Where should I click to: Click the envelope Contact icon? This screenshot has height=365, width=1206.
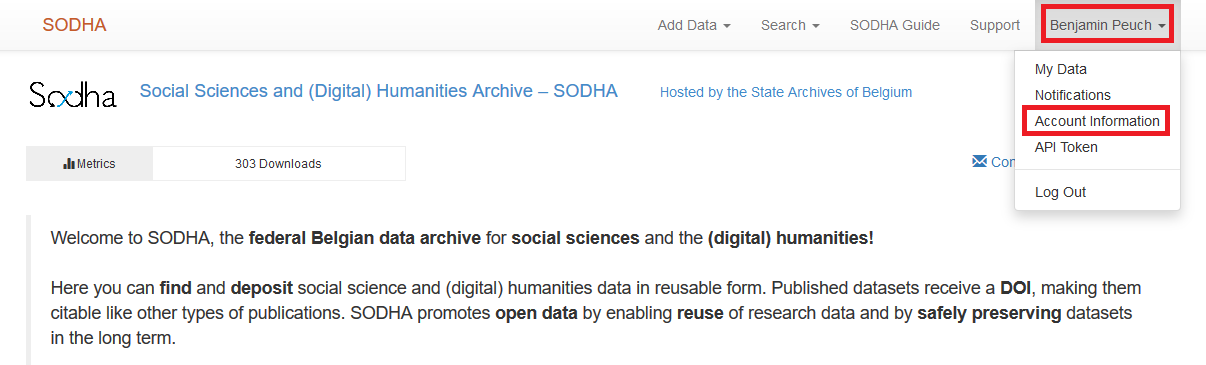[x=979, y=162]
